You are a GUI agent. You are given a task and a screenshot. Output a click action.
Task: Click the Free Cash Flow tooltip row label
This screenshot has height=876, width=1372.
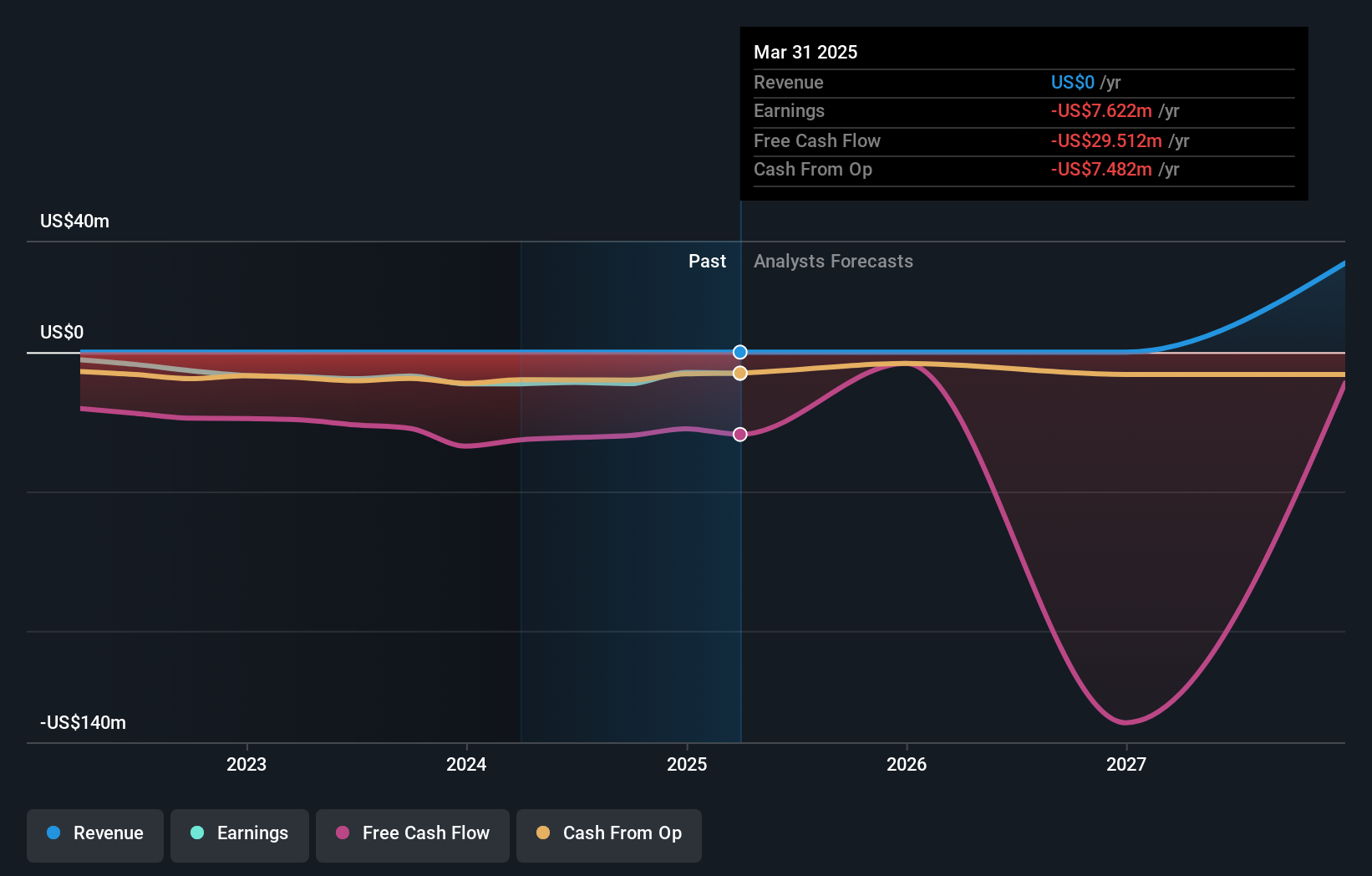[817, 140]
